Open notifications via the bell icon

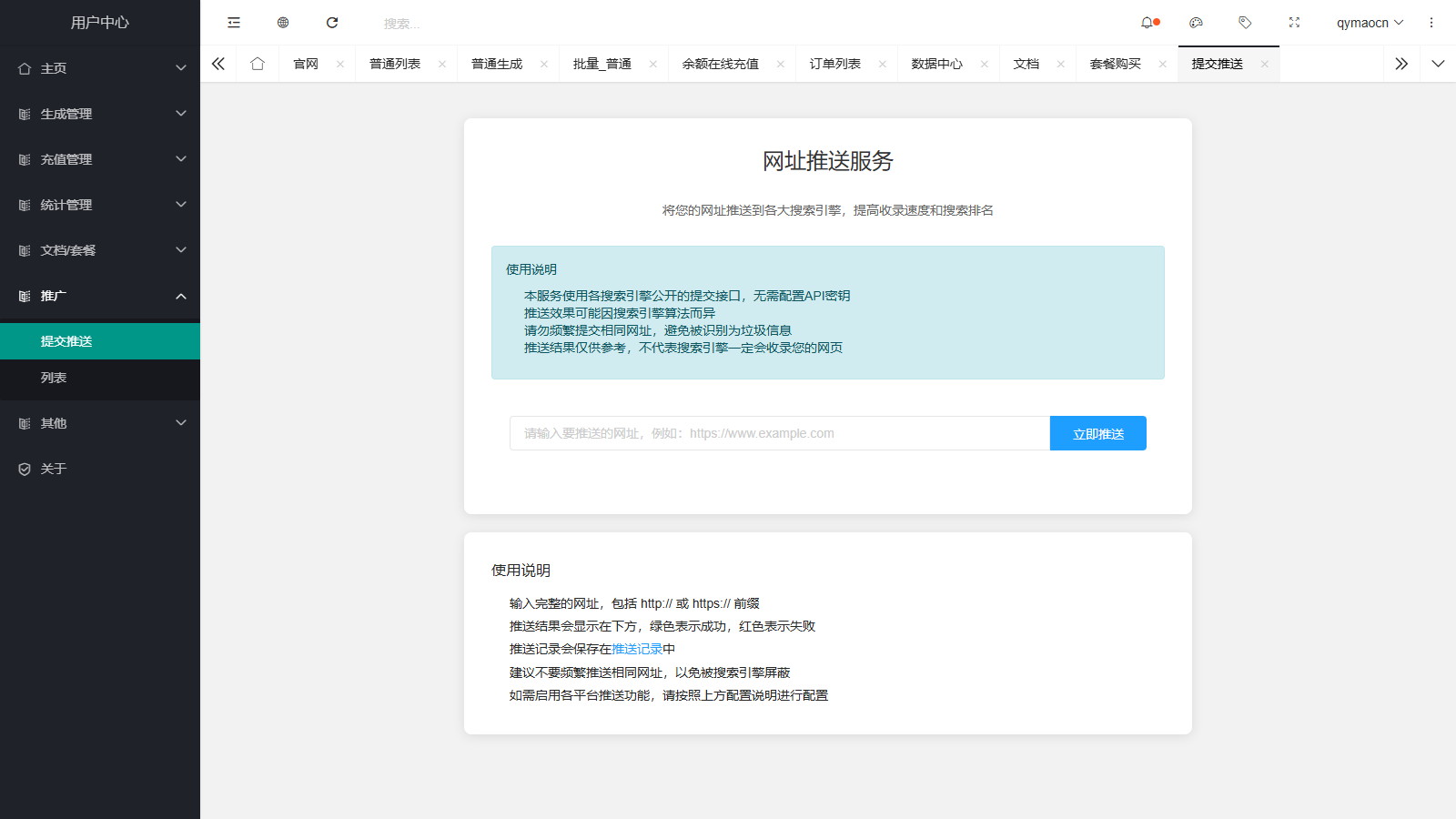click(1148, 22)
